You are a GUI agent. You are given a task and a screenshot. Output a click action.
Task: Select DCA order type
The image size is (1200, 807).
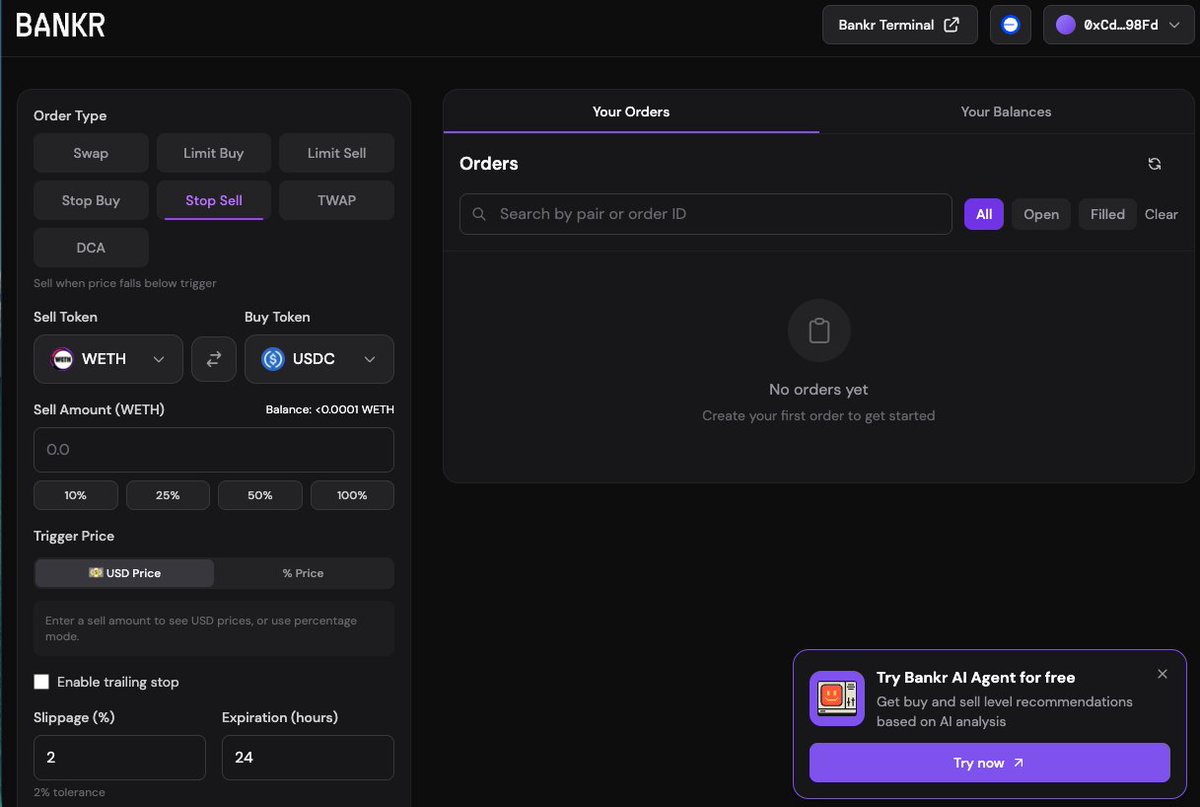pos(91,247)
